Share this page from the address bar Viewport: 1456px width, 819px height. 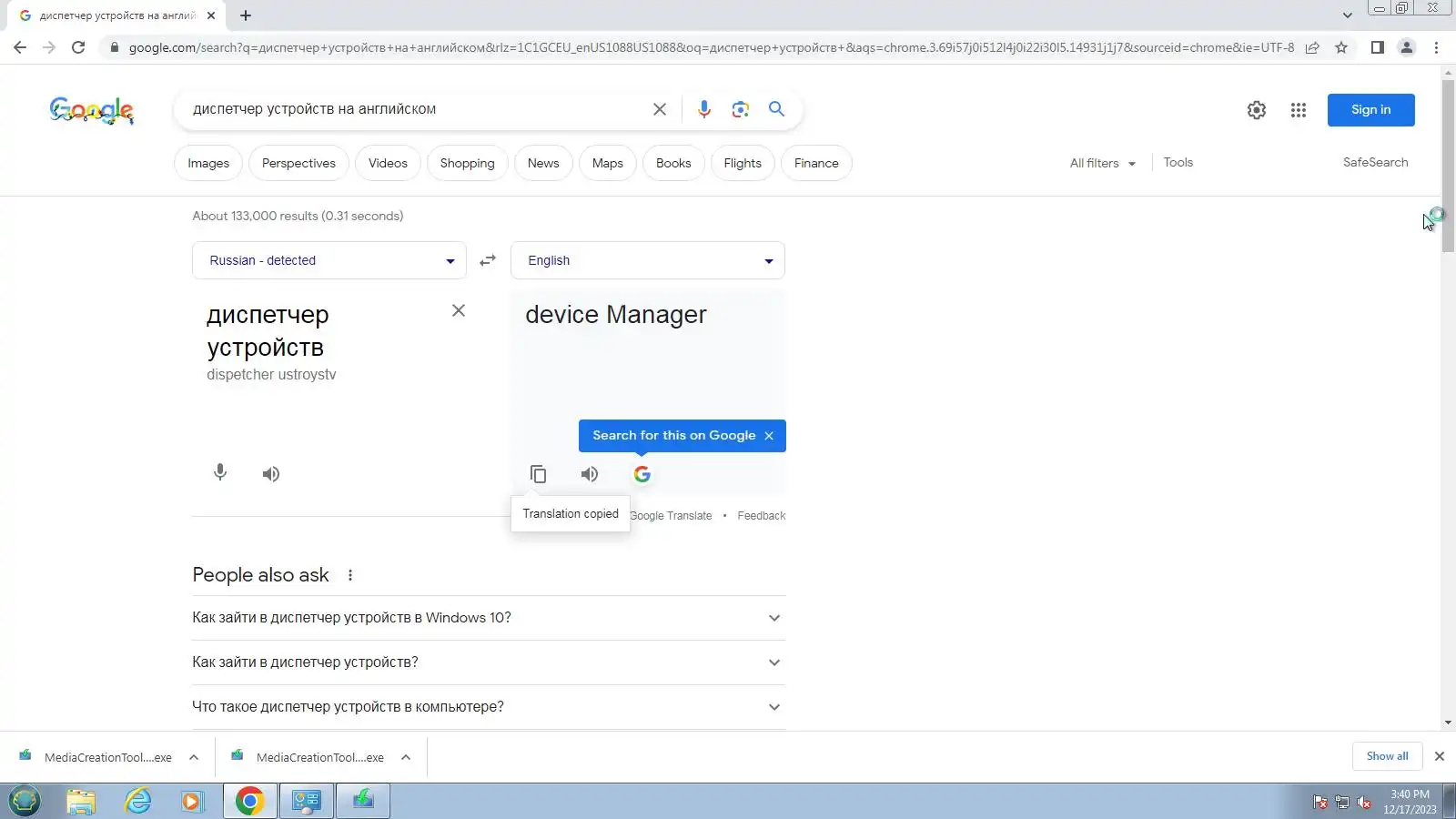click(1312, 47)
